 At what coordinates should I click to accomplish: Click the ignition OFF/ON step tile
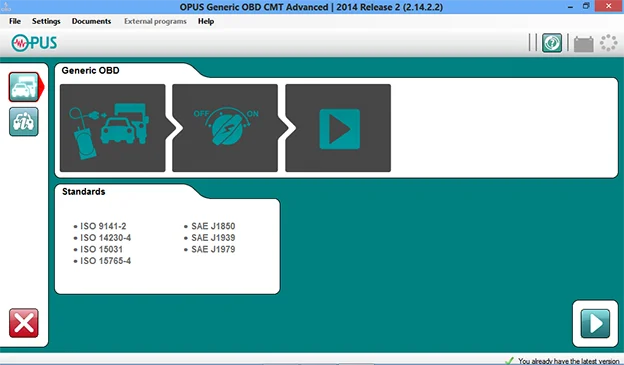(x=225, y=128)
